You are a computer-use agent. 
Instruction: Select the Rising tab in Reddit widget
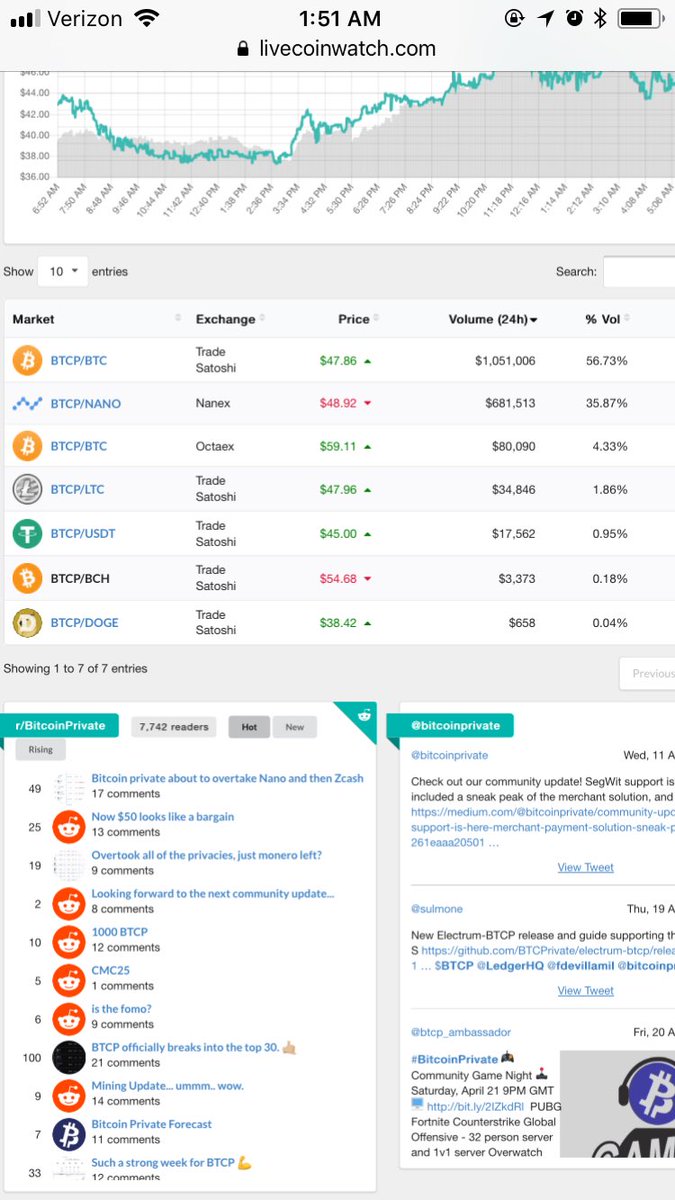(x=40, y=749)
